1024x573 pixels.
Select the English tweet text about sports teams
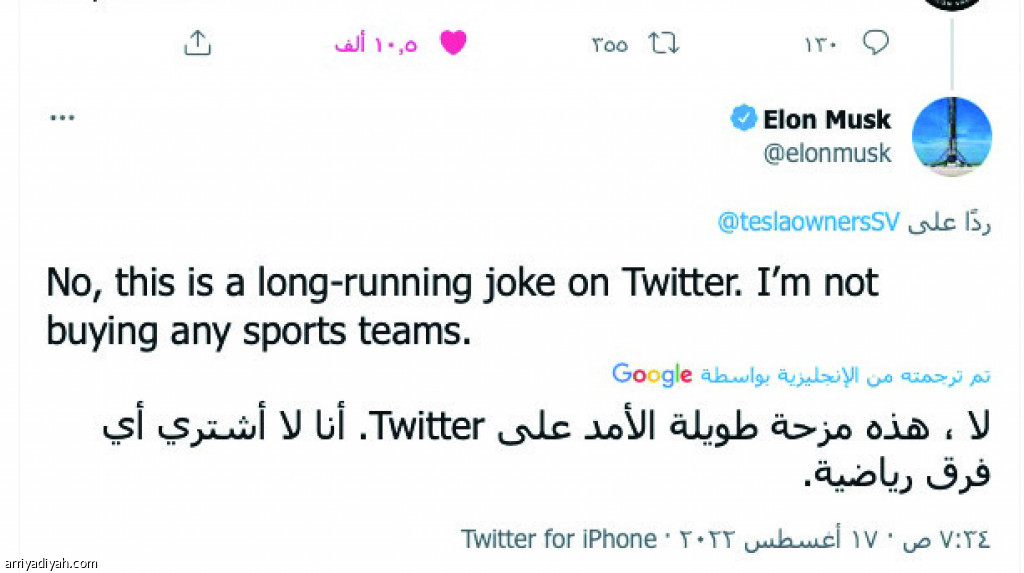462,307
